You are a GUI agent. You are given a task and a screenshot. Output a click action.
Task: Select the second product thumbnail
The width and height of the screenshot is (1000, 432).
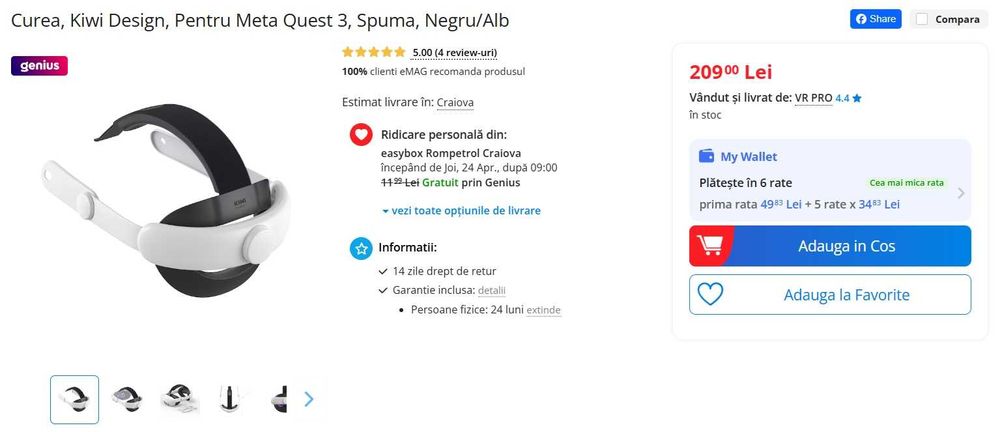pyautogui.click(x=127, y=399)
